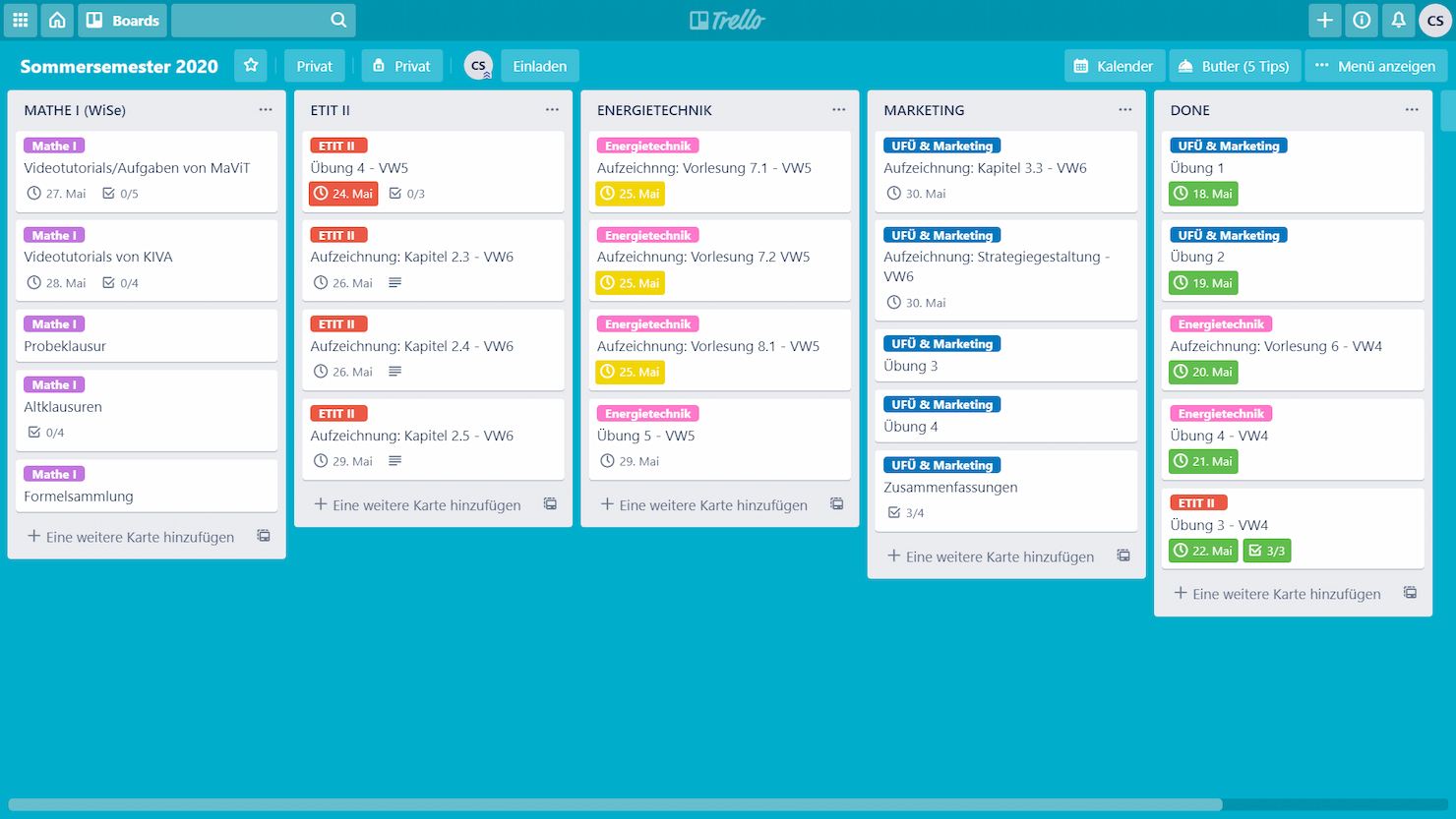This screenshot has width=1456, height=819.
Task: Toggle 25. Mai due badge on Vorlesung 7.1
Action: [x=630, y=194]
